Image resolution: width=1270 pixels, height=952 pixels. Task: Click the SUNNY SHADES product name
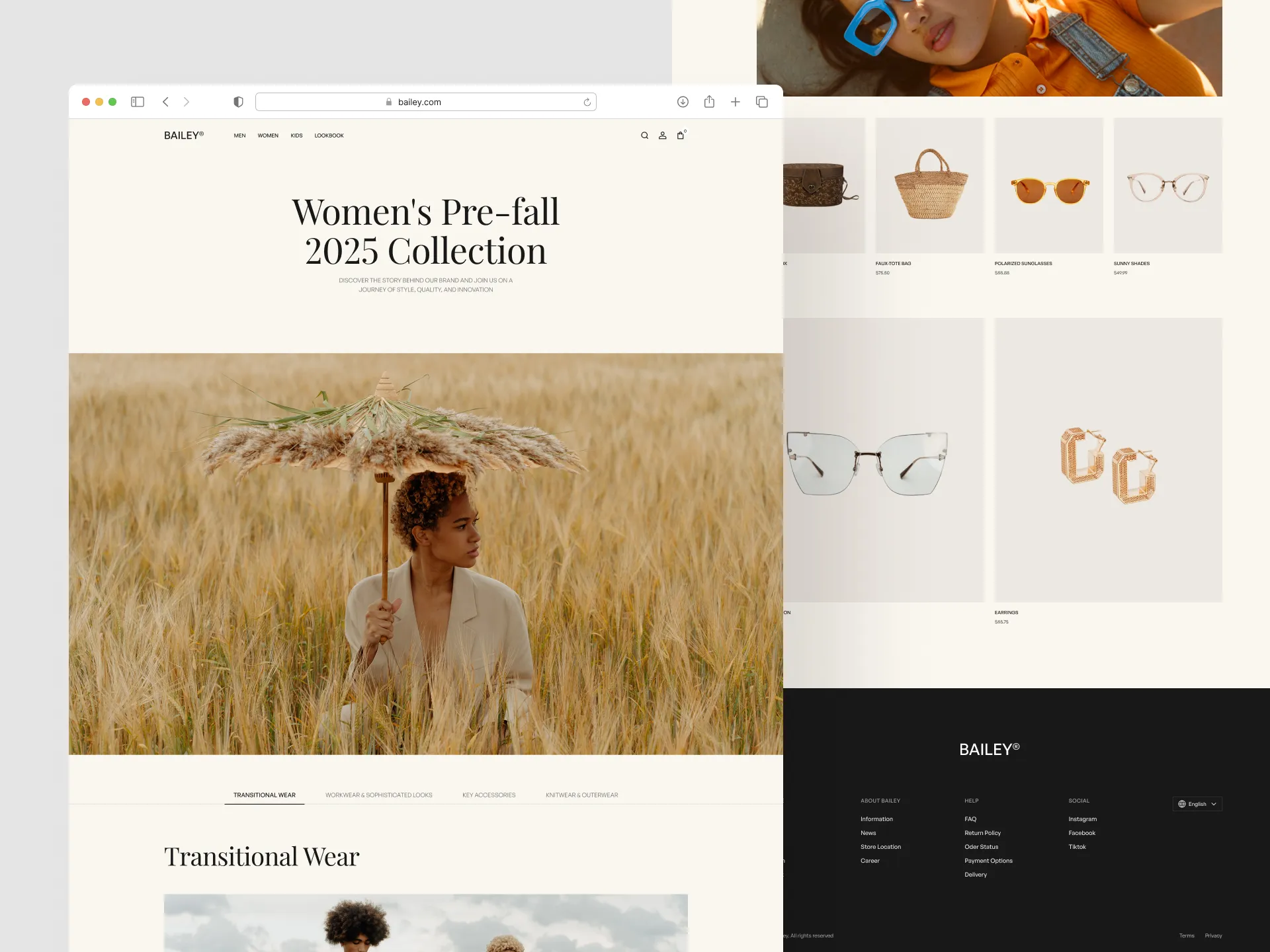coord(1132,263)
